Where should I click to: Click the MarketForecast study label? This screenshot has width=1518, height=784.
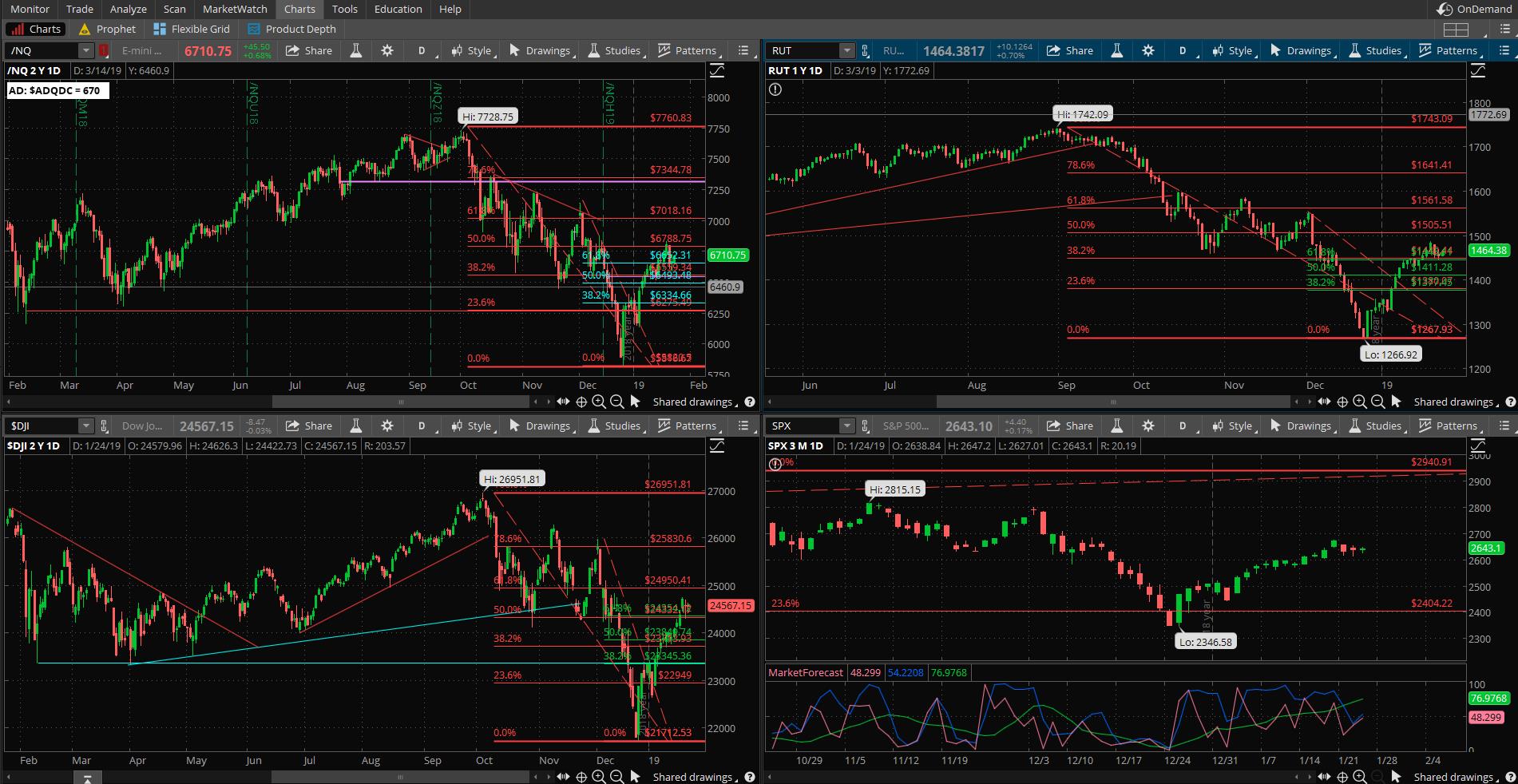click(x=805, y=672)
